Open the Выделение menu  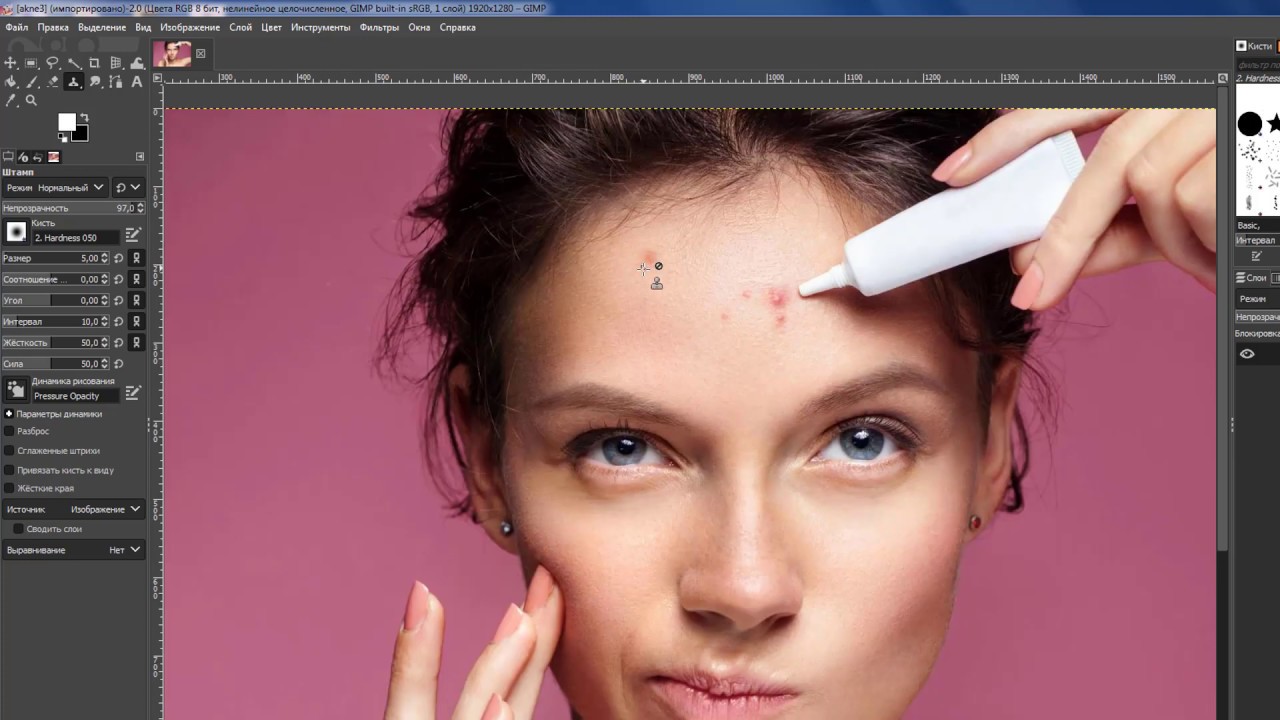click(x=102, y=27)
